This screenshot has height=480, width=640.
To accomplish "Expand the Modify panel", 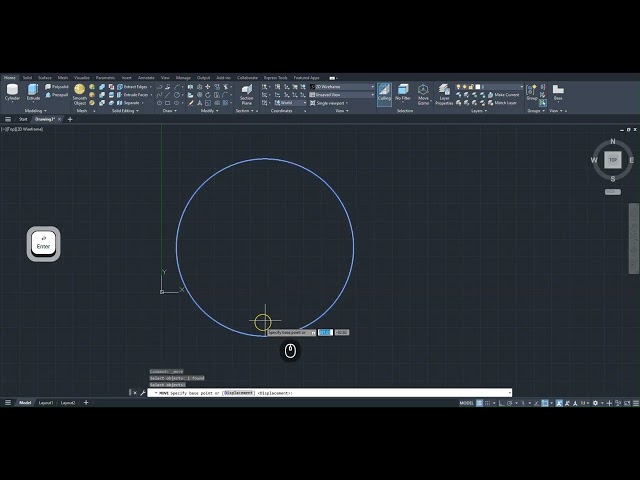I will [209, 111].
